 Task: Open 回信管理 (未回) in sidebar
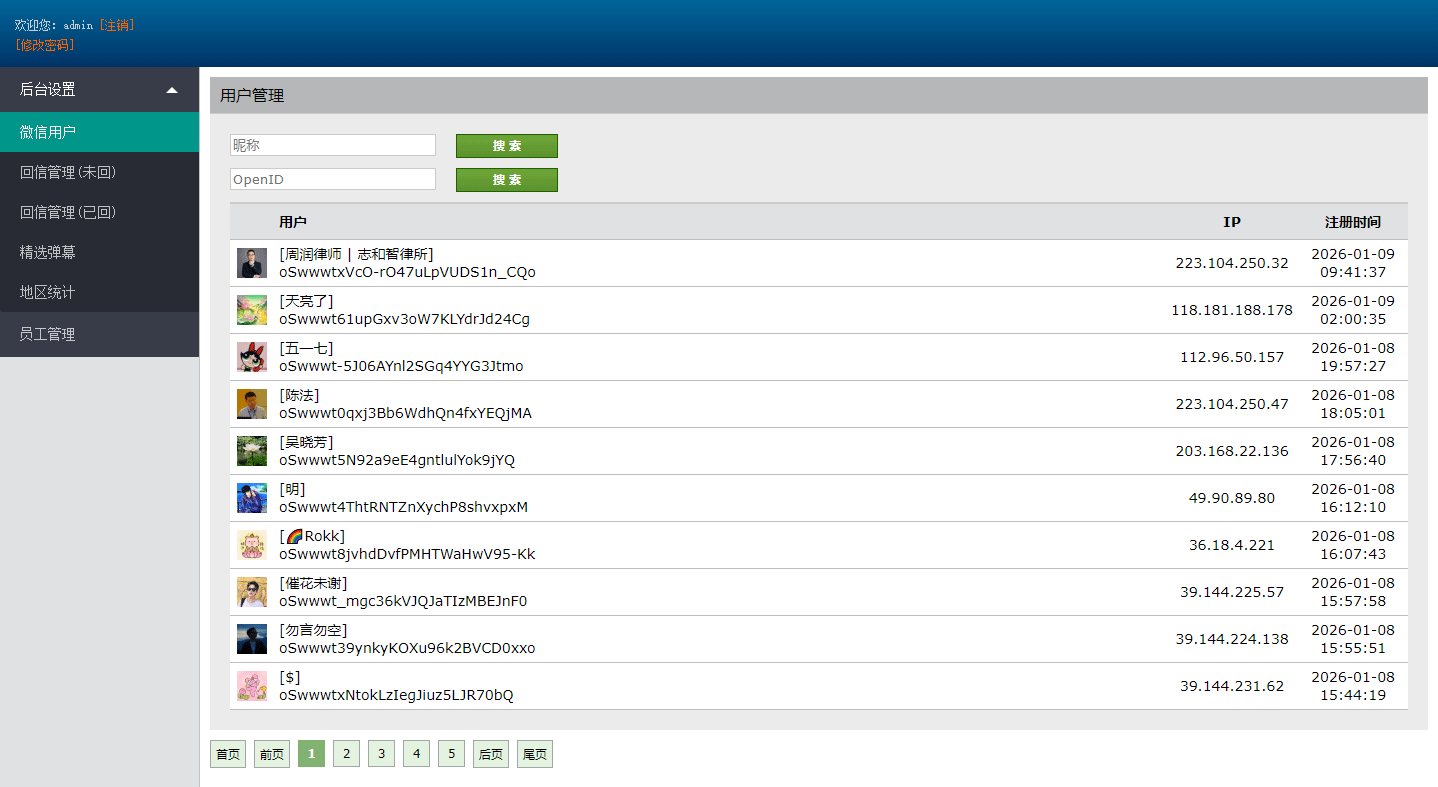[x=68, y=172]
